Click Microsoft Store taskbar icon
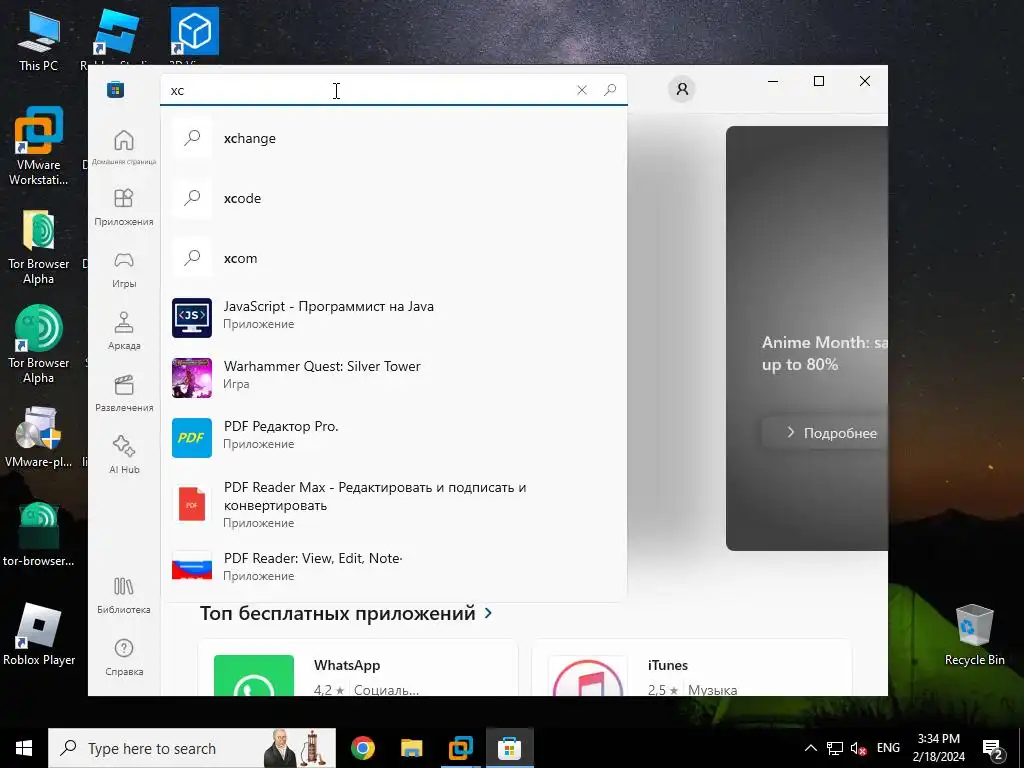The image size is (1024, 768). 509,748
